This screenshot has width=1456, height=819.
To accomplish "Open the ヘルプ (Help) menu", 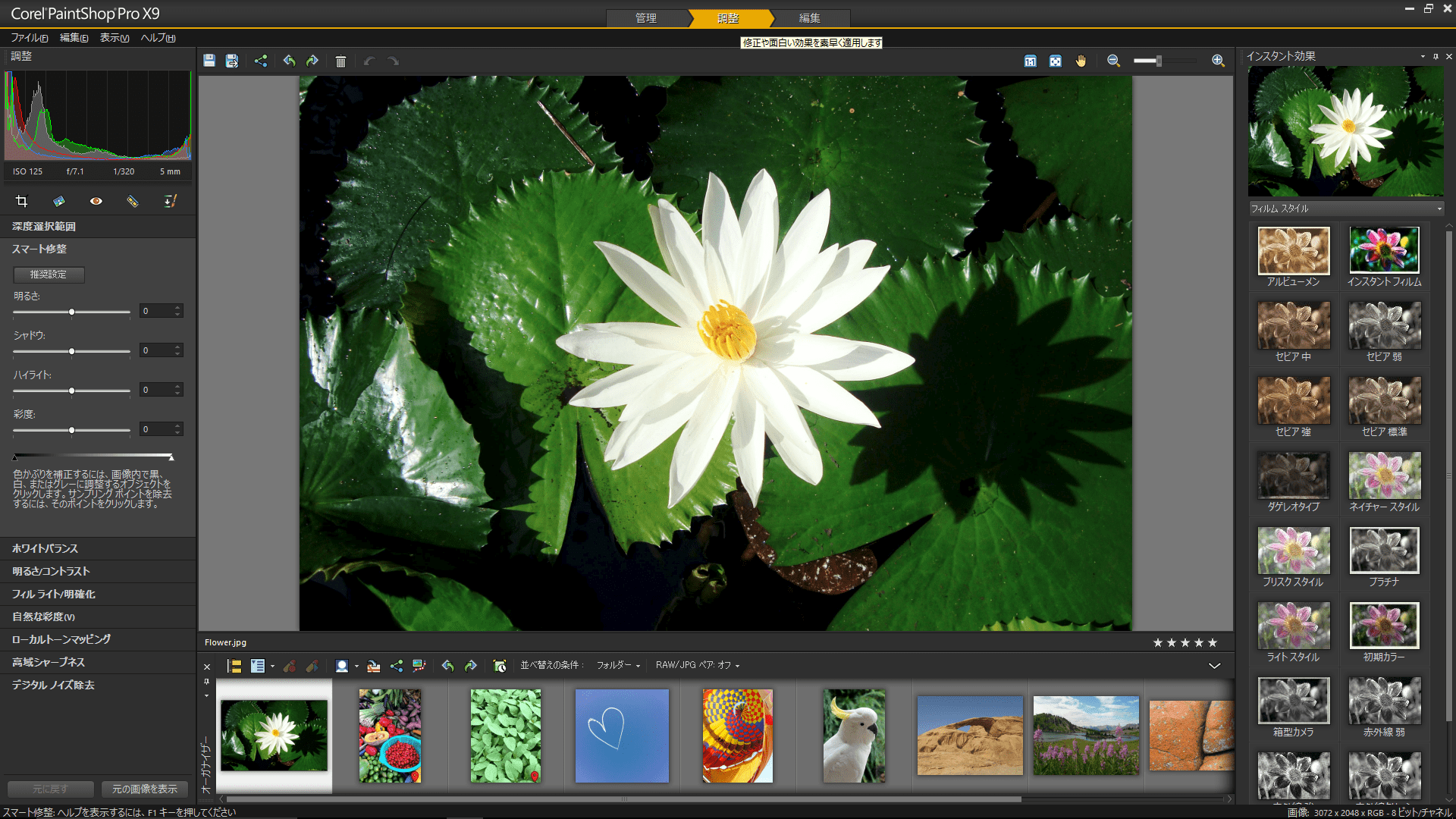I will click(158, 38).
